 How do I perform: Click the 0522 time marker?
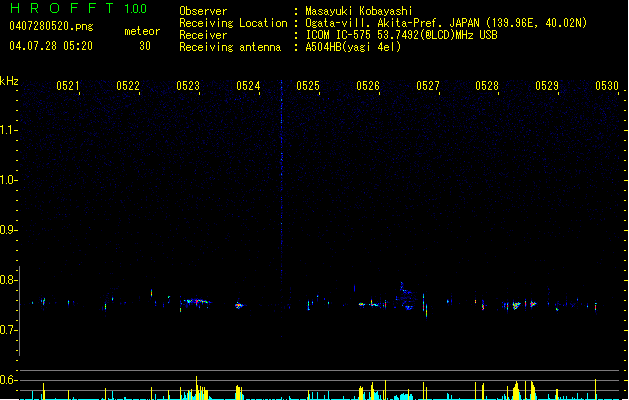click(128, 86)
